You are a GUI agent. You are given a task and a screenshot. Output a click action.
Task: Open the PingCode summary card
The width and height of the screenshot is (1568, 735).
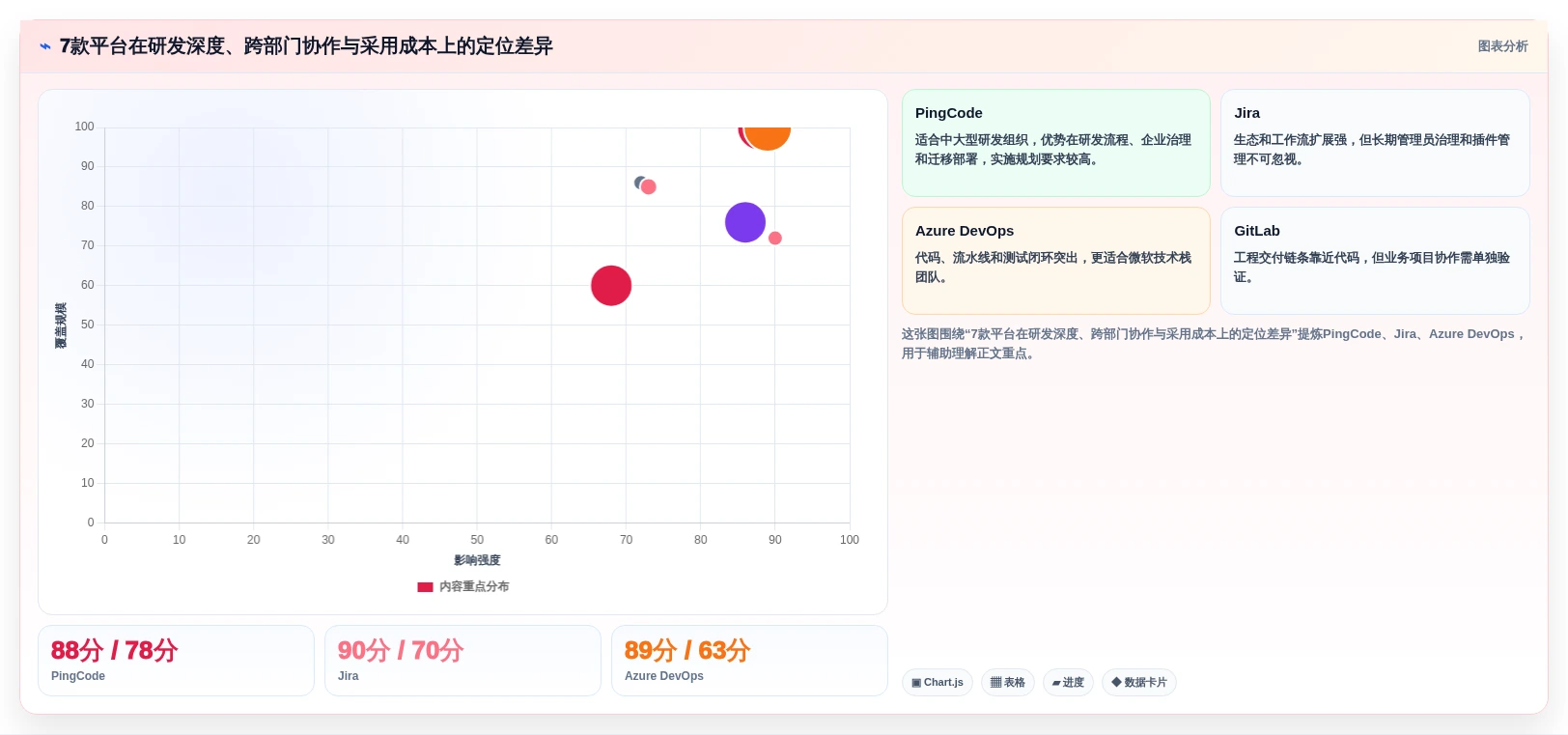click(x=1056, y=143)
